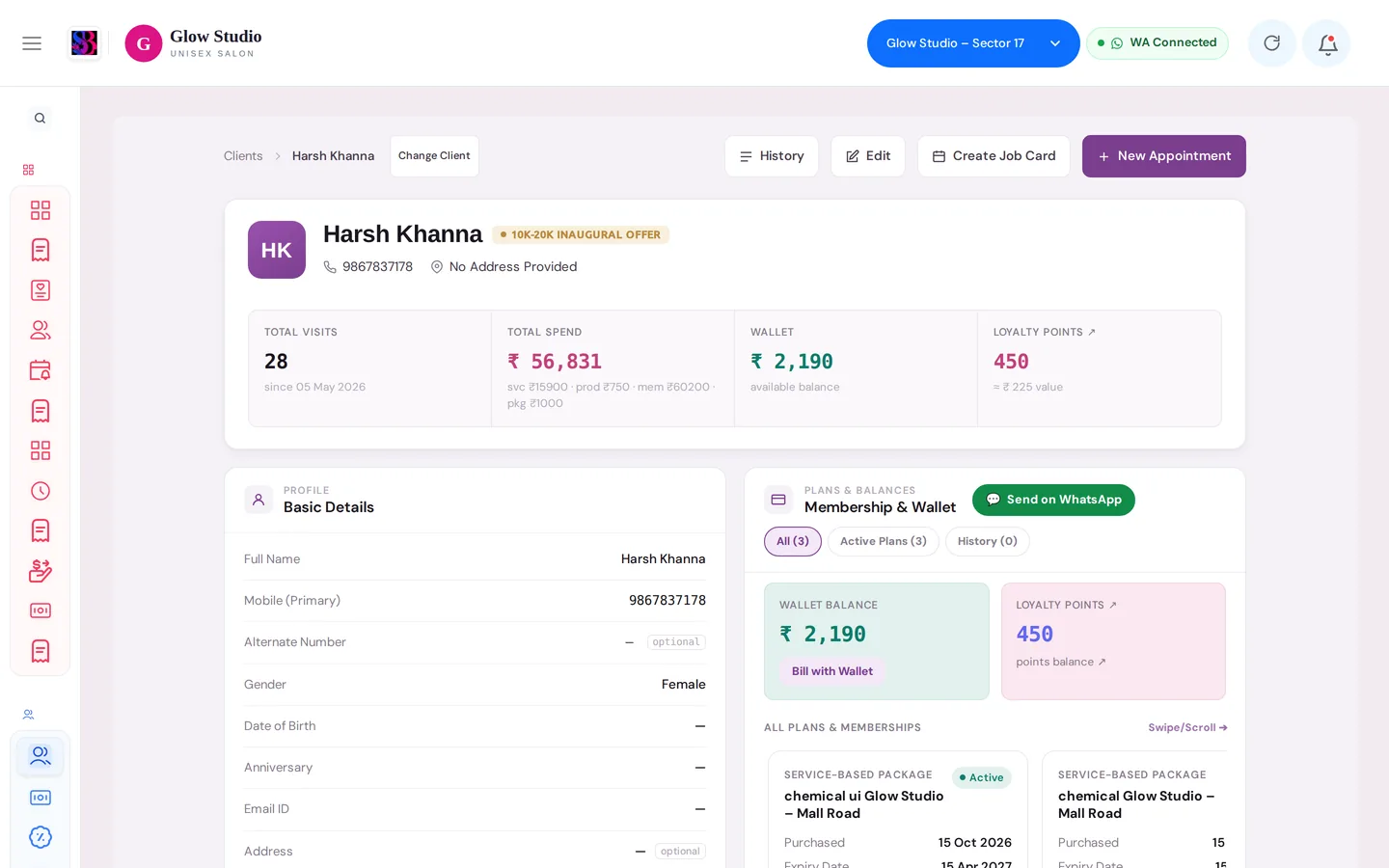Open the hand with dollar payment icon
1389x868 pixels.
coord(41,571)
